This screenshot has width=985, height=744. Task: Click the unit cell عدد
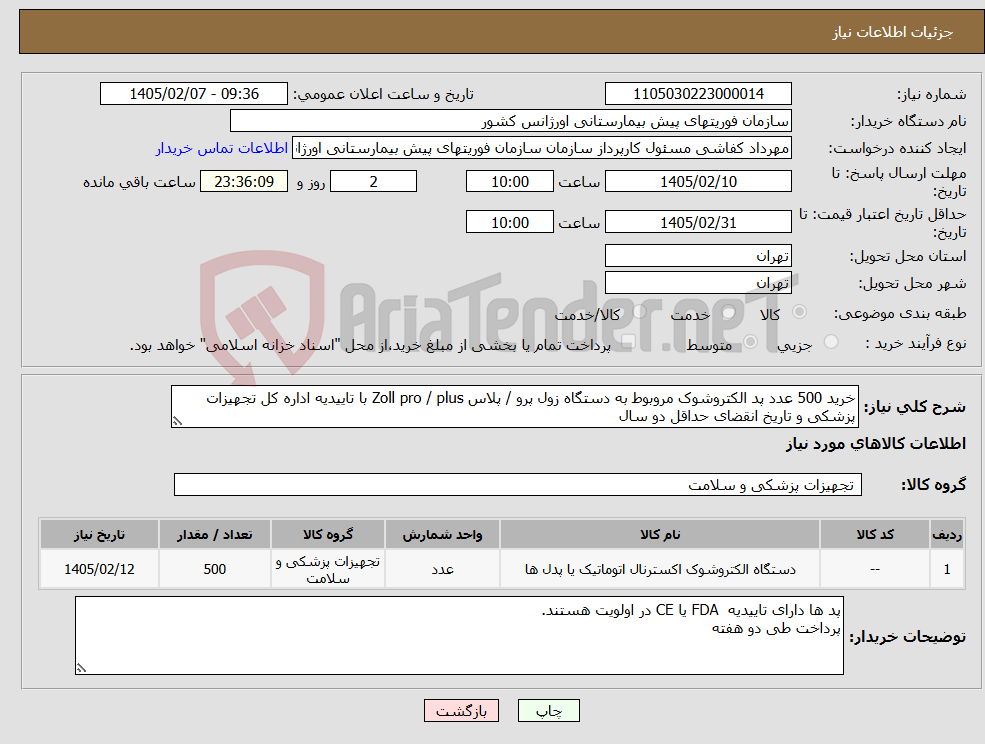point(442,569)
